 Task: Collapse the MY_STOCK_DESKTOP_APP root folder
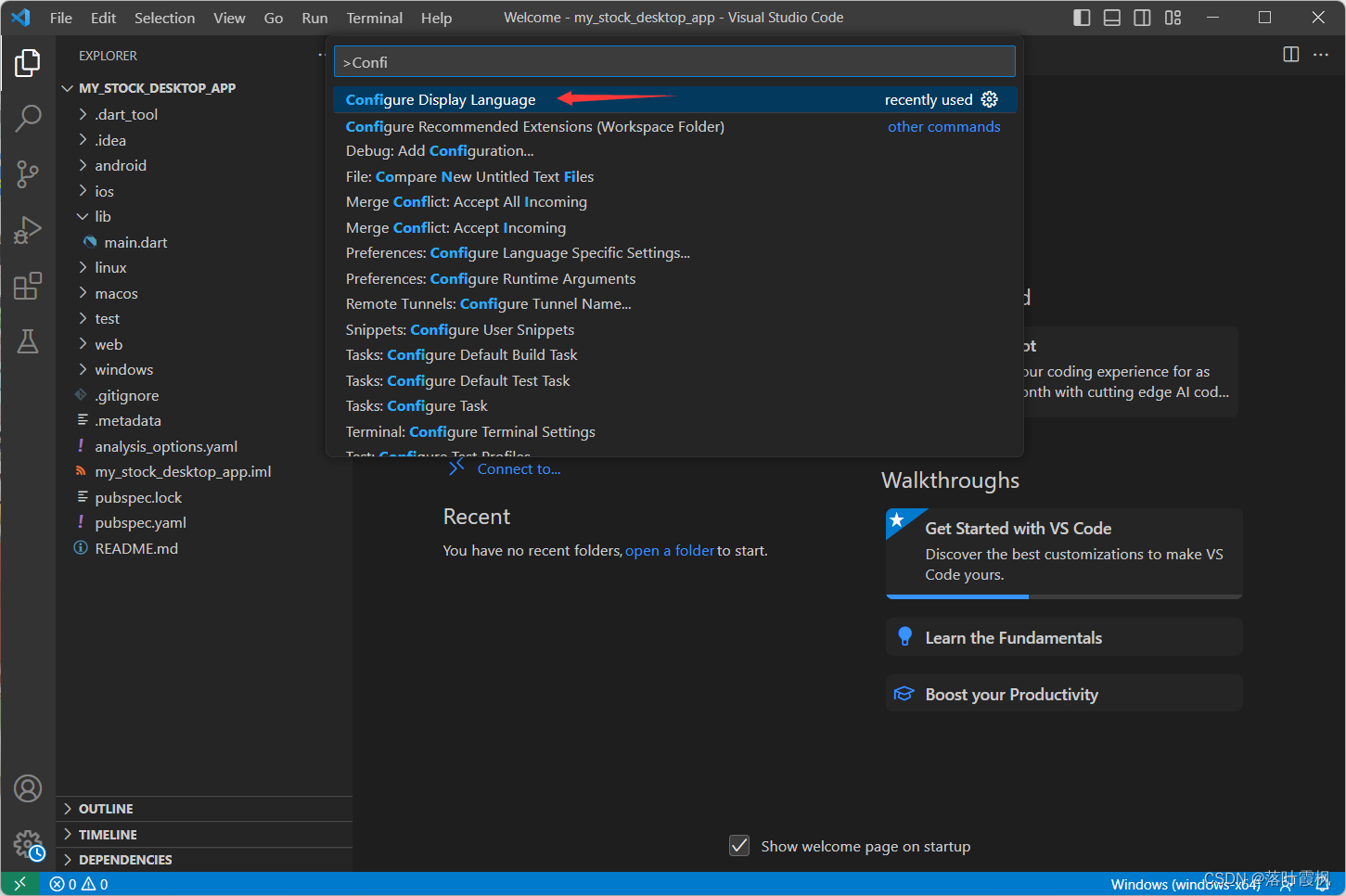pyautogui.click(x=67, y=88)
